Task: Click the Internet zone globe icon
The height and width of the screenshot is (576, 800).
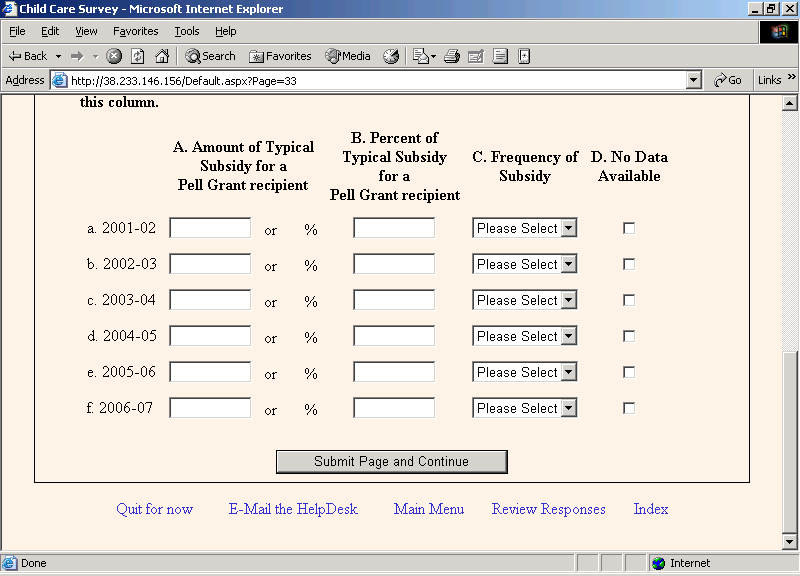Action: tap(659, 563)
